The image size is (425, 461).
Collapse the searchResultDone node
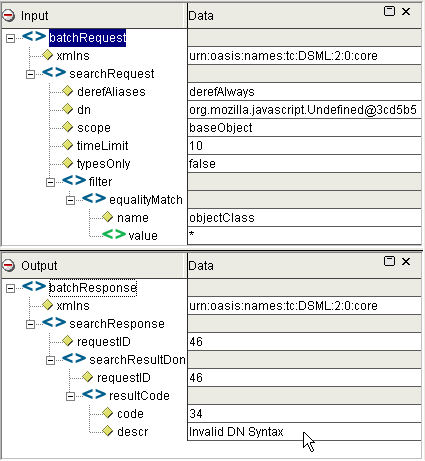(x=50, y=360)
